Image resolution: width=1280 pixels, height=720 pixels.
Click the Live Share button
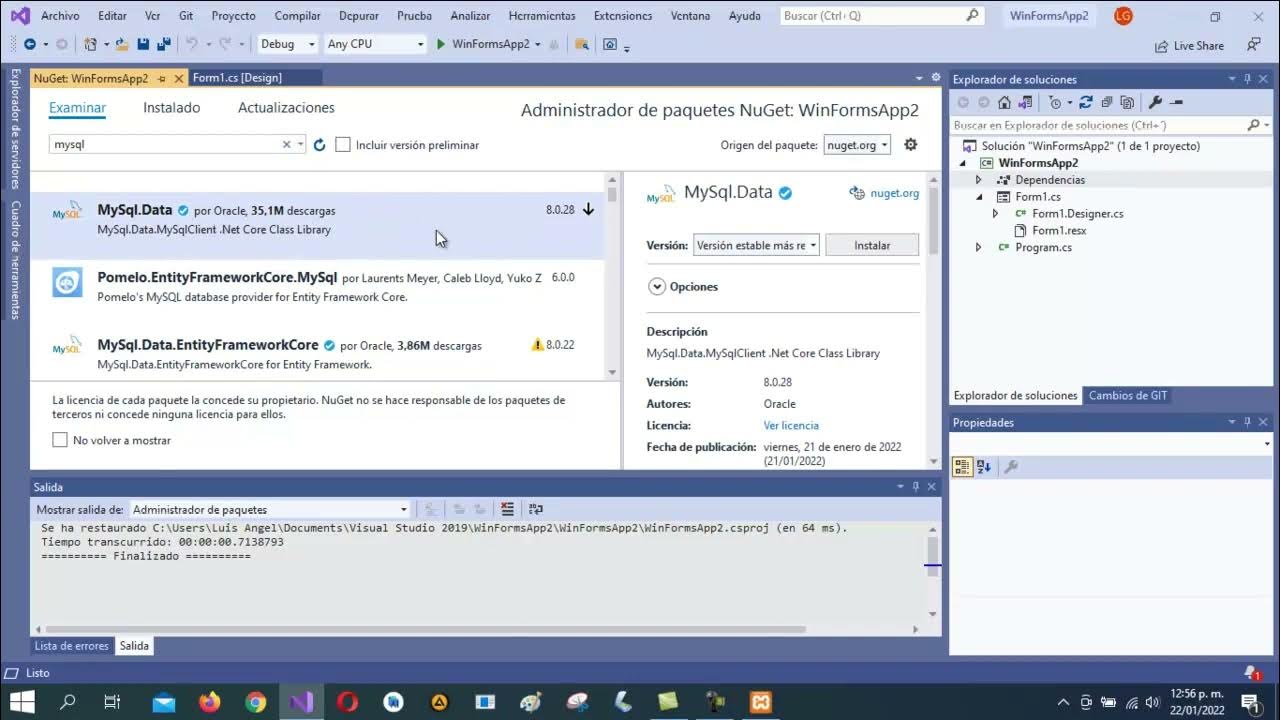[1189, 46]
